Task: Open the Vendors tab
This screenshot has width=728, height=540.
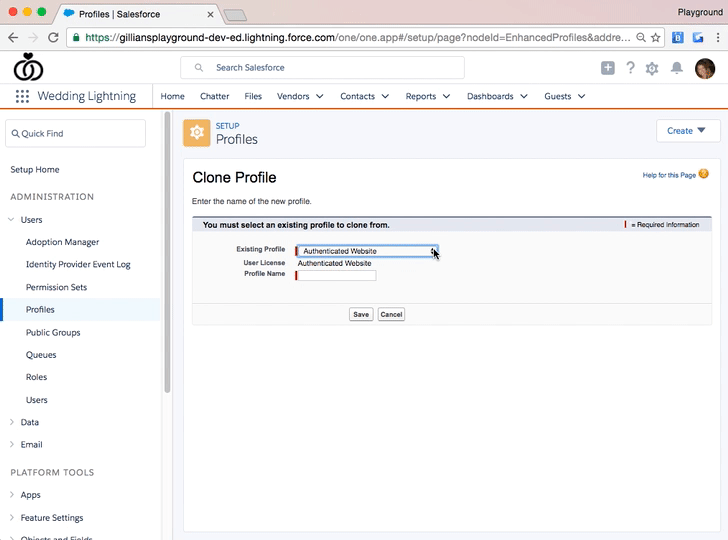Action: click(293, 96)
